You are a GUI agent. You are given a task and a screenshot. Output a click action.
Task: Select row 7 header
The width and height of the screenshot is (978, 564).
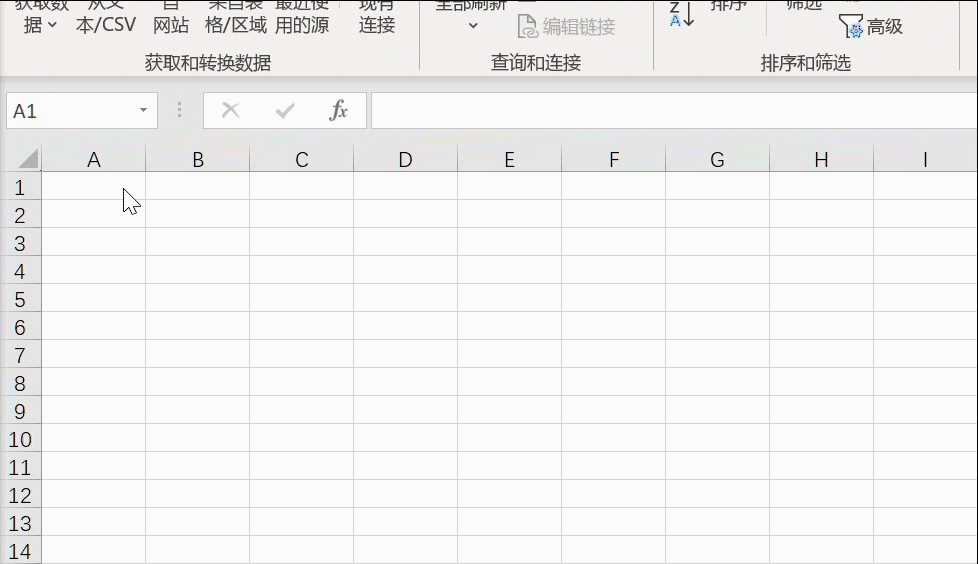20,356
